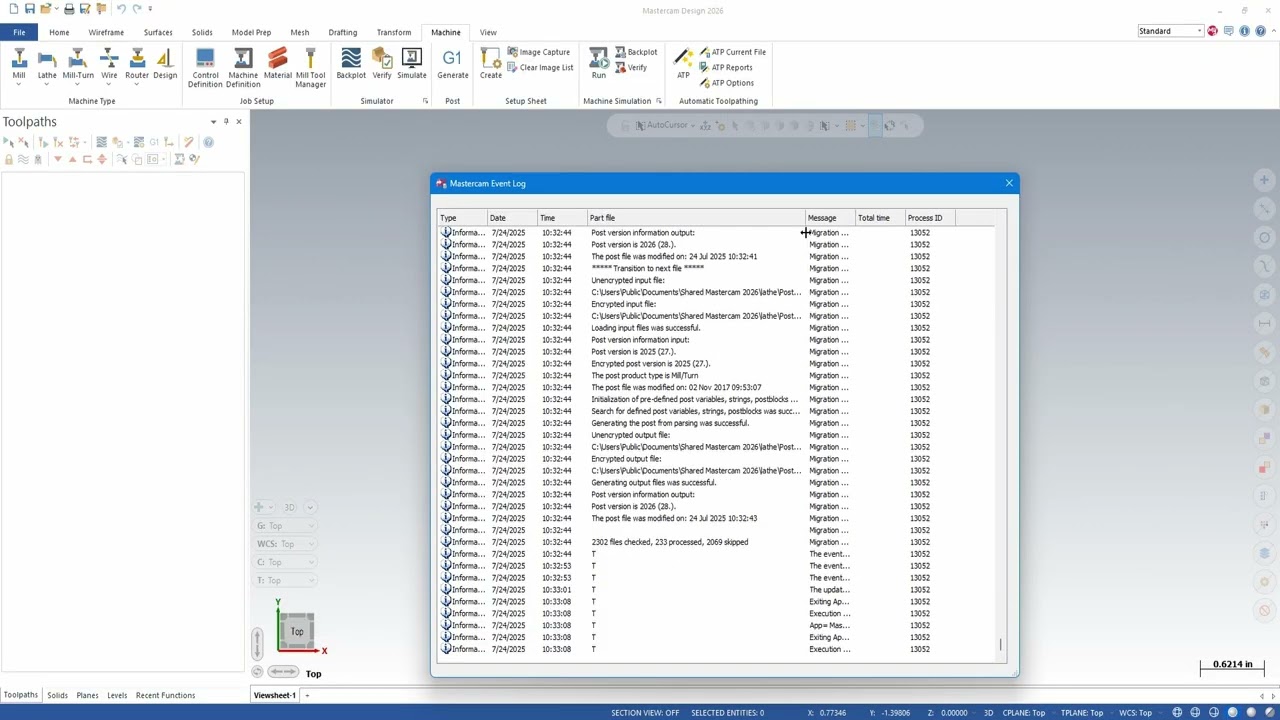The height and width of the screenshot is (720, 1280).
Task: Select the Mill machine type icon
Action: (19, 64)
